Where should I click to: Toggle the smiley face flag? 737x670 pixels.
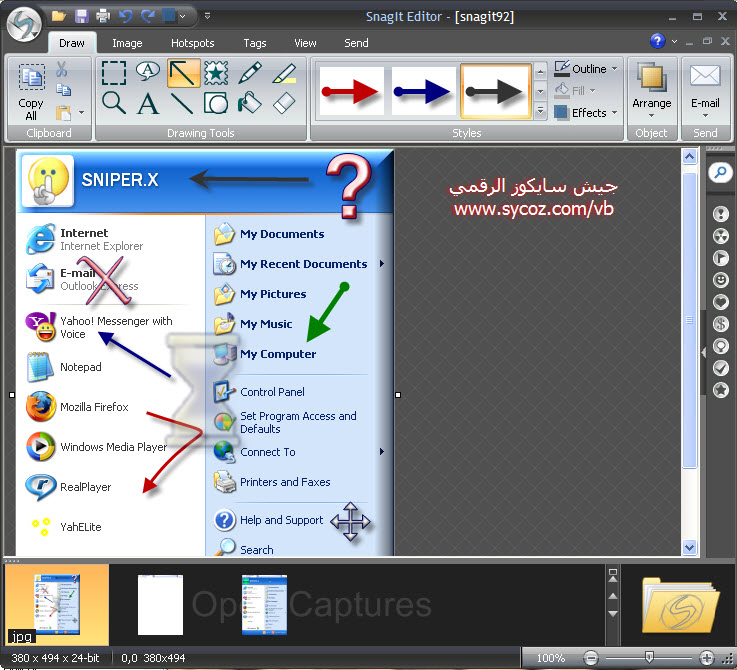pyautogui.click(x=720, y=280)
